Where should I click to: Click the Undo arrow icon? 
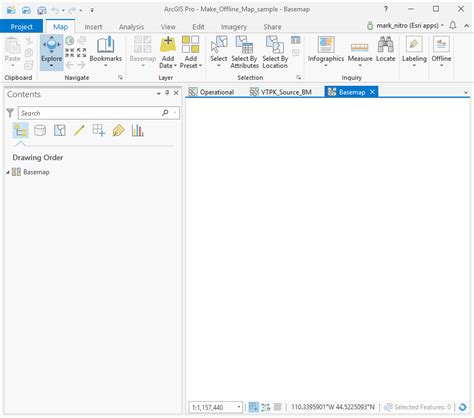(55, 10)
